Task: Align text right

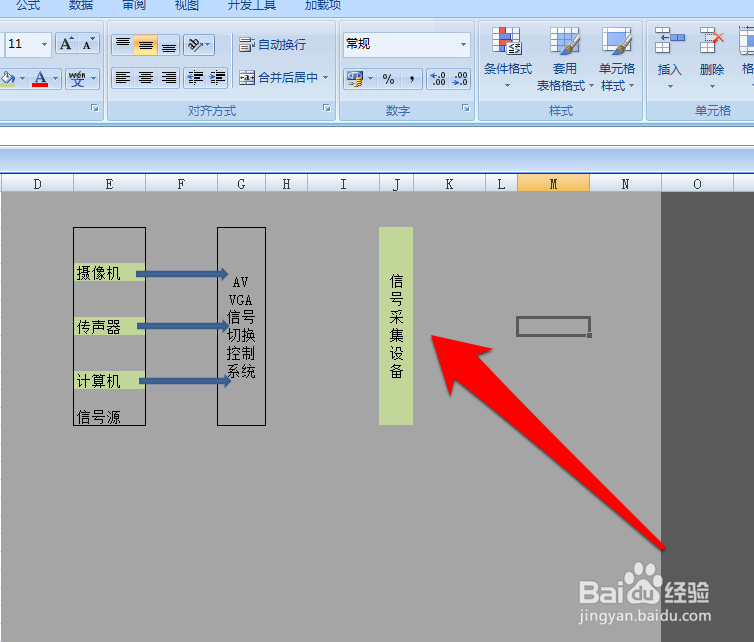Action: coord(168,77)
